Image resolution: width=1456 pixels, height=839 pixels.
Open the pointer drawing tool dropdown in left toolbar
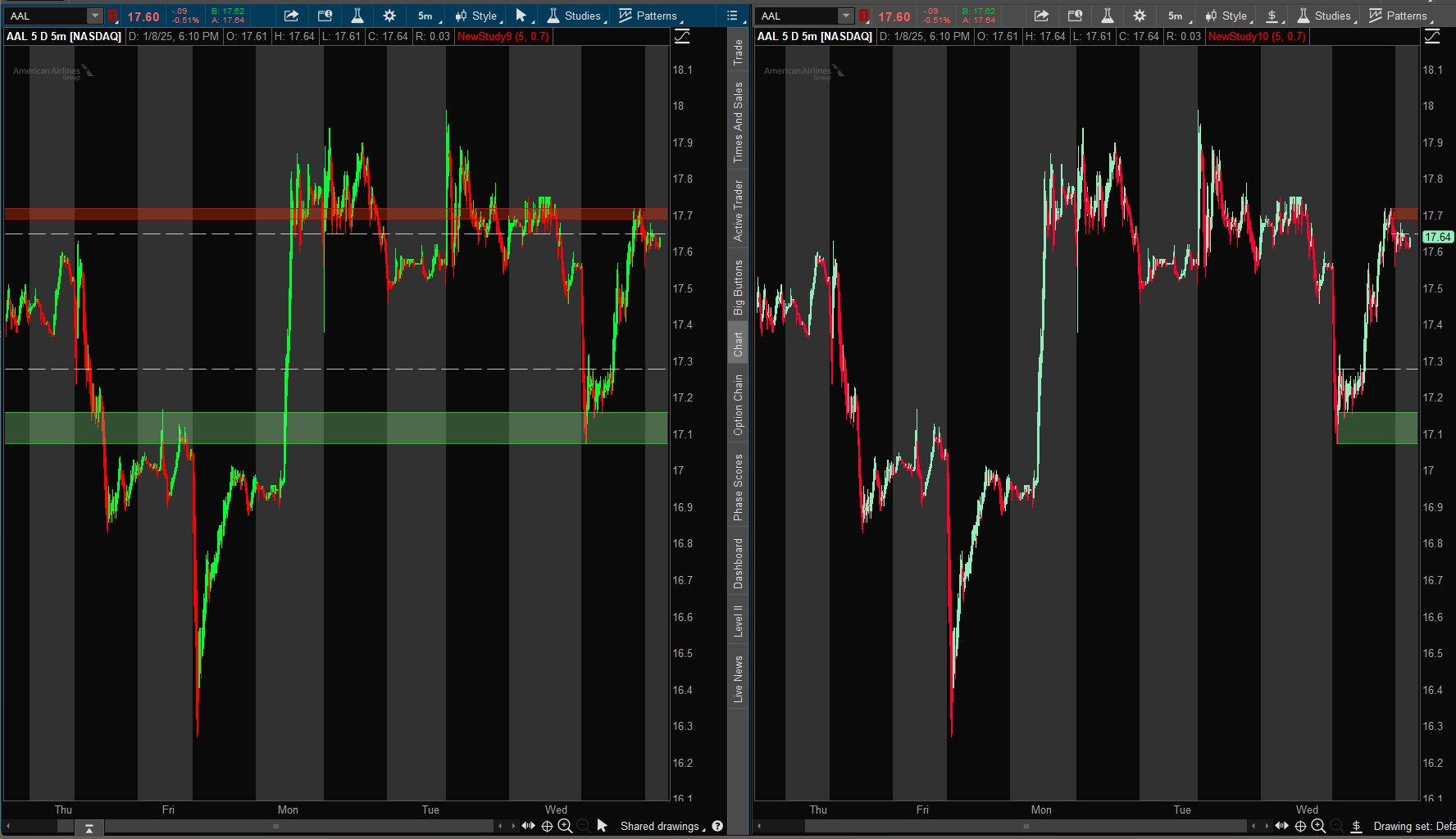[523, 16]
